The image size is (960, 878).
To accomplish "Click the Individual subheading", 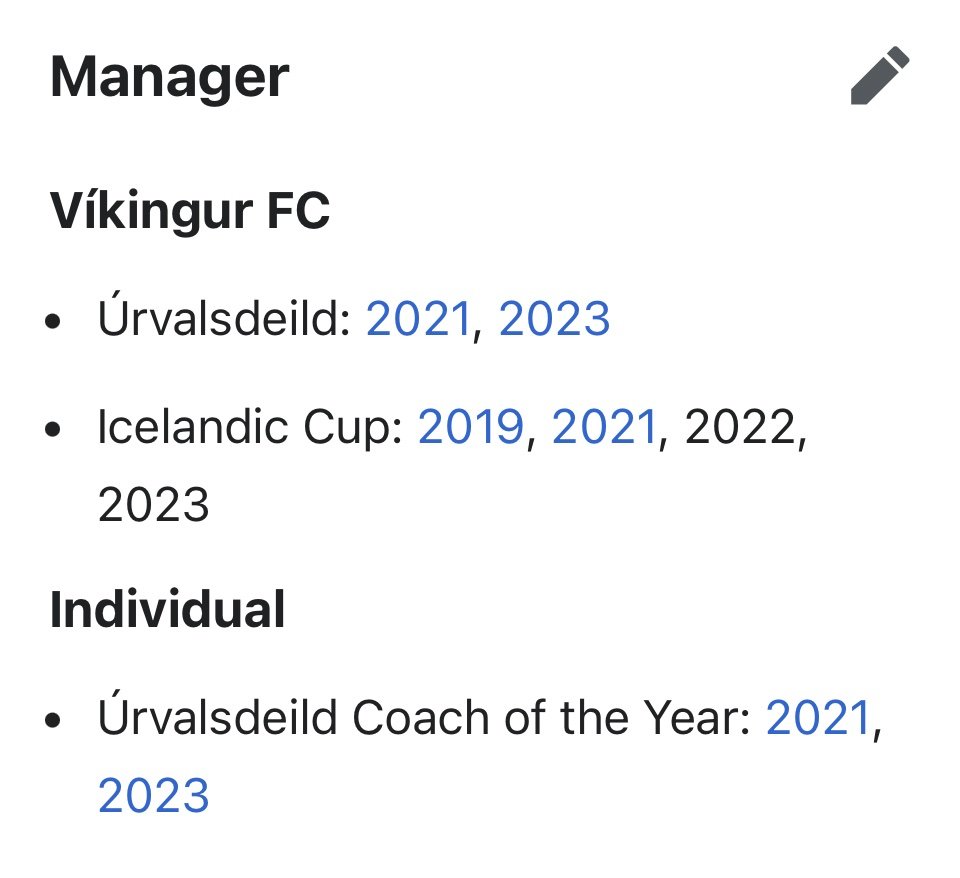I will tap(167, 609).
